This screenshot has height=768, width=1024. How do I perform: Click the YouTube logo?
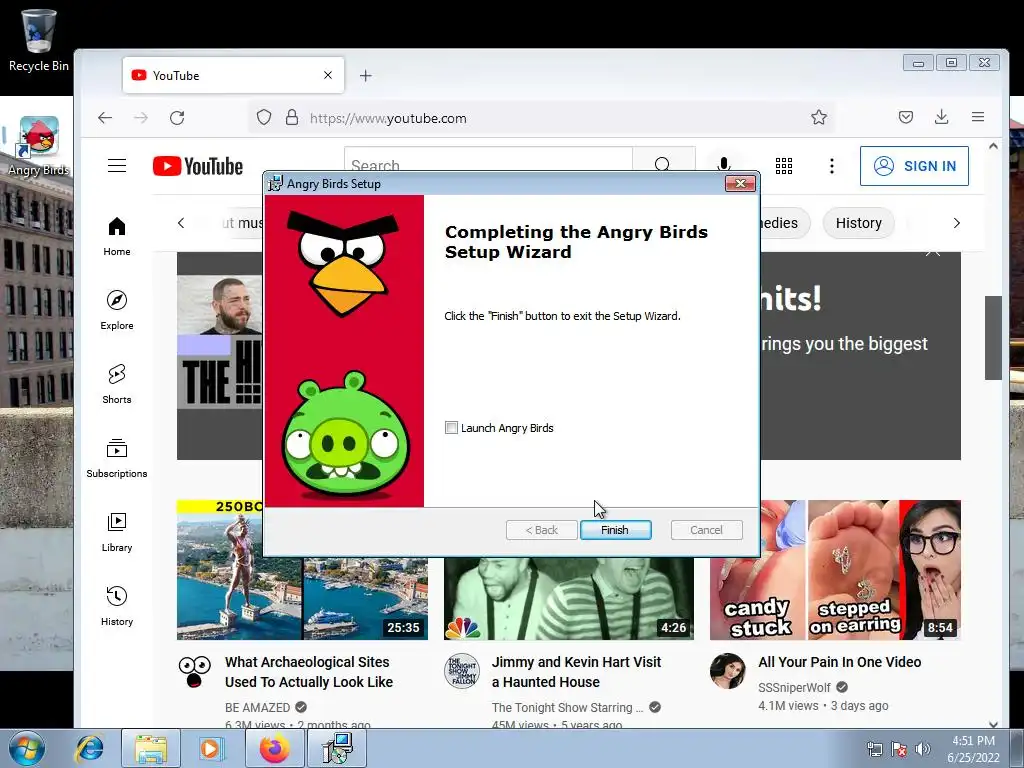(x=198, y=167)
